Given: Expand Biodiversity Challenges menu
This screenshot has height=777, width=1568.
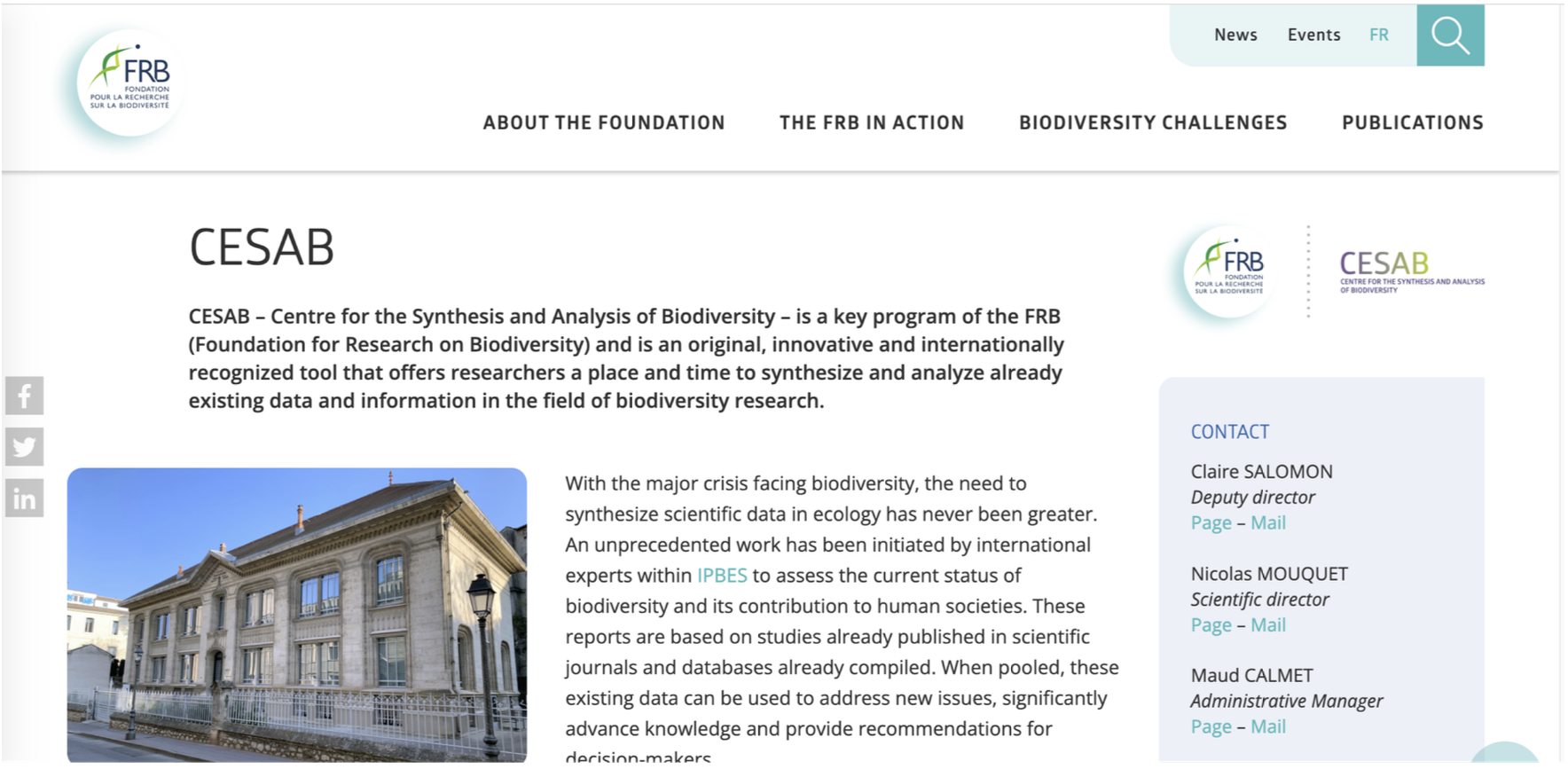Looking at the screenshot, I should 1153,123.
